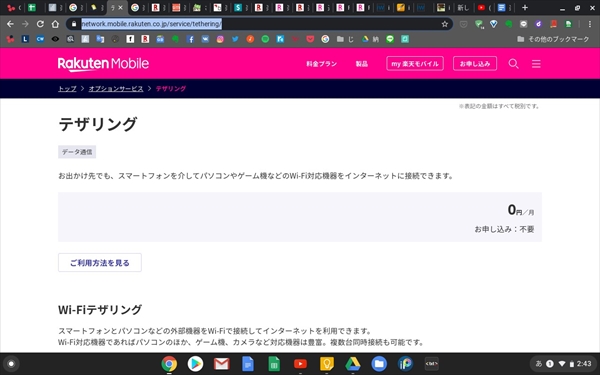Open Google Sheets from the shelf
Image resolution: width=600 pixels, height=375 pixels.
pos(274,364)
